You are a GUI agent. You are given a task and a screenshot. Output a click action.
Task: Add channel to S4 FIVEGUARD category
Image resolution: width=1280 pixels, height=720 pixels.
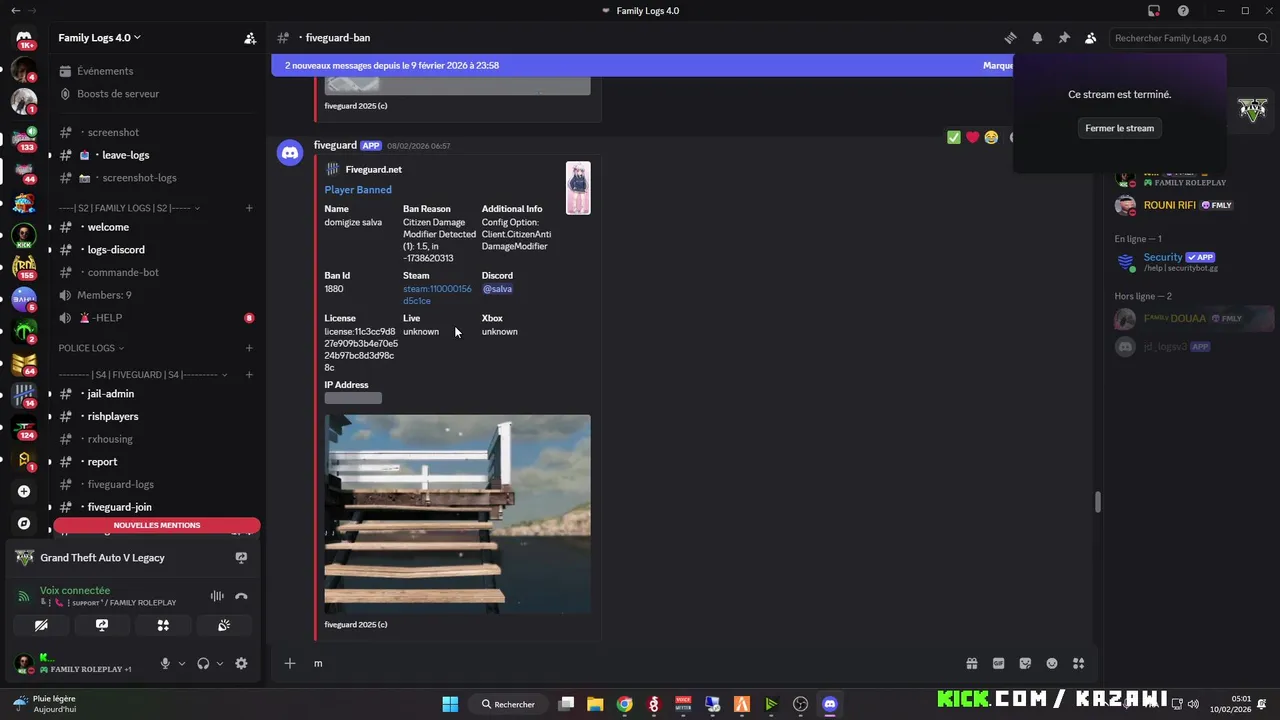tap(249, 375)
